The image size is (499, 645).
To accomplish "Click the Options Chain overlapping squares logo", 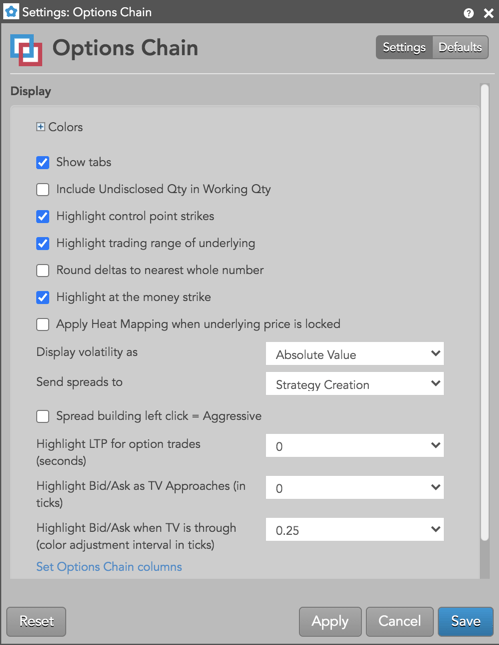I will (x=26, y=50).
